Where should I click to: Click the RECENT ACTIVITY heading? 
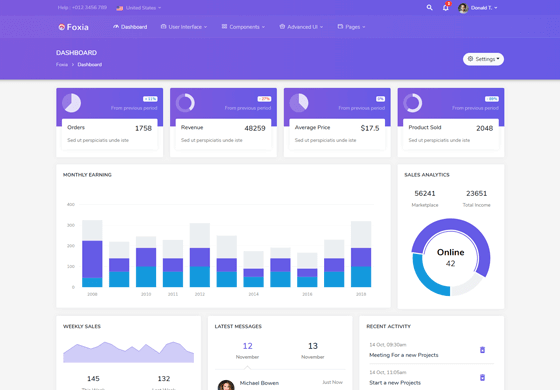coord(389,326)
